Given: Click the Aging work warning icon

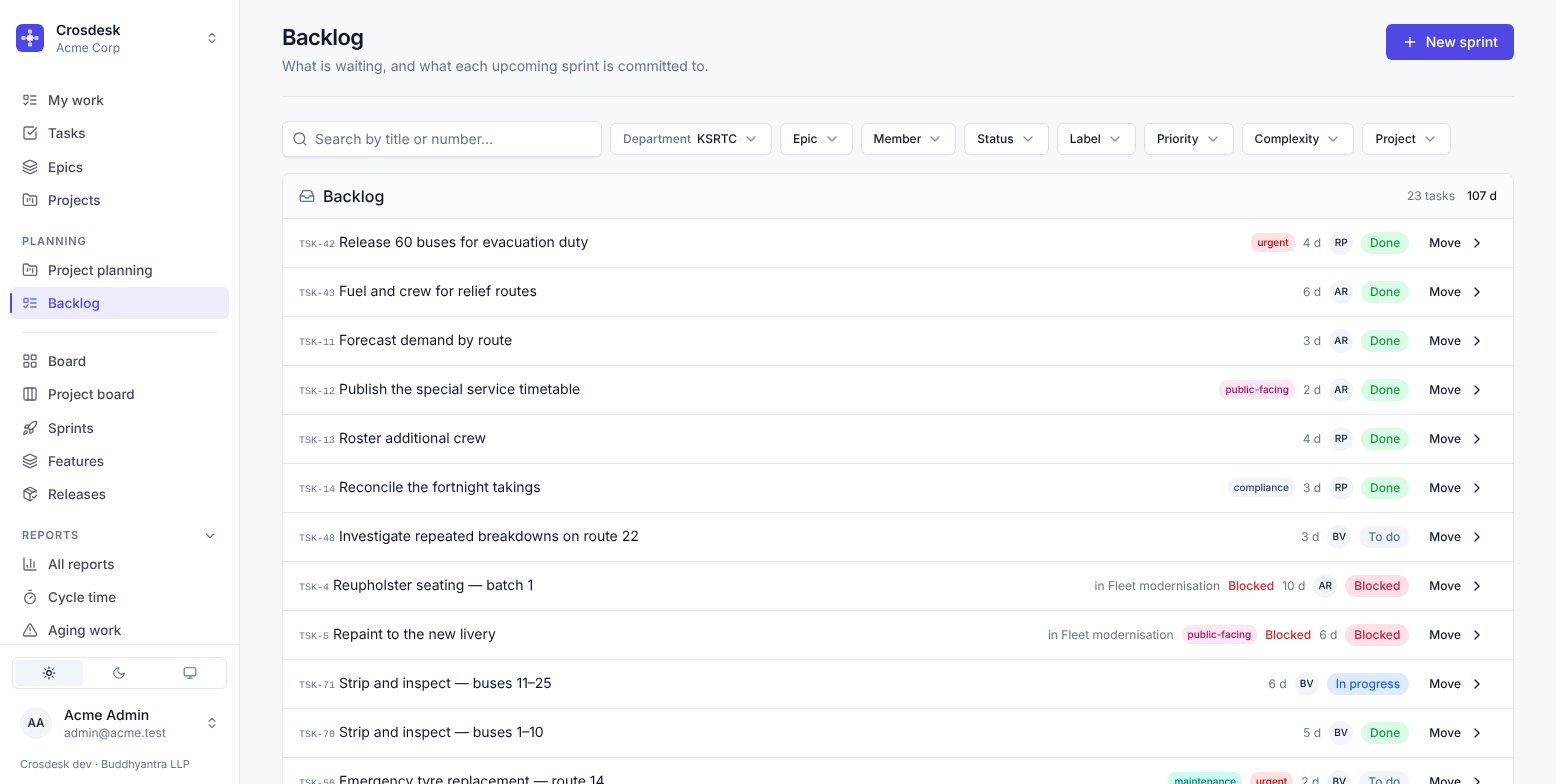Looking at the screenshot, I should pyautogui.click(x=30, y=630).
